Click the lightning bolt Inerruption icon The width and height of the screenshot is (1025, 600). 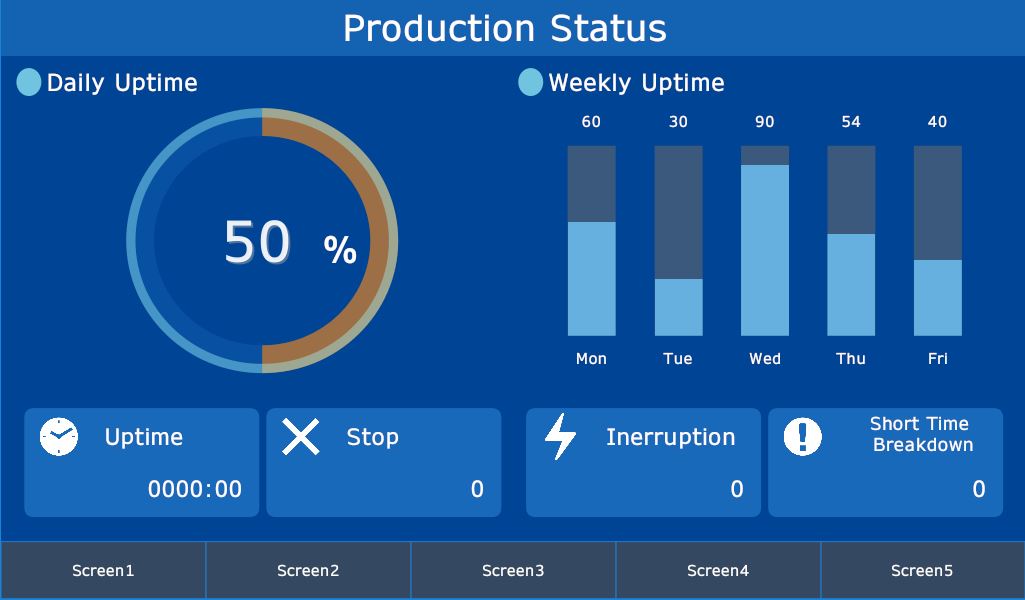point(560,437)
